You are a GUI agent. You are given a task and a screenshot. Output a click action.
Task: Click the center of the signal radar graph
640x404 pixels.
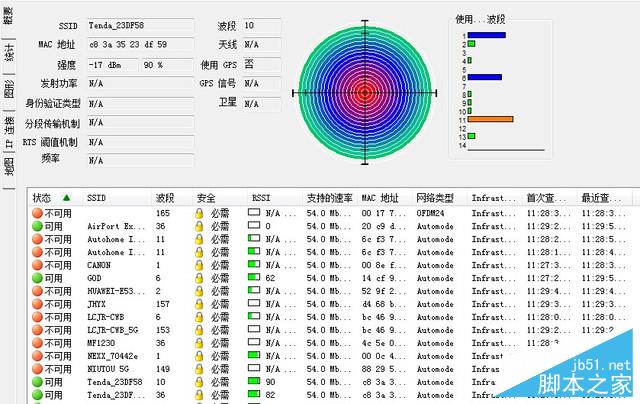tap(365, 93)
